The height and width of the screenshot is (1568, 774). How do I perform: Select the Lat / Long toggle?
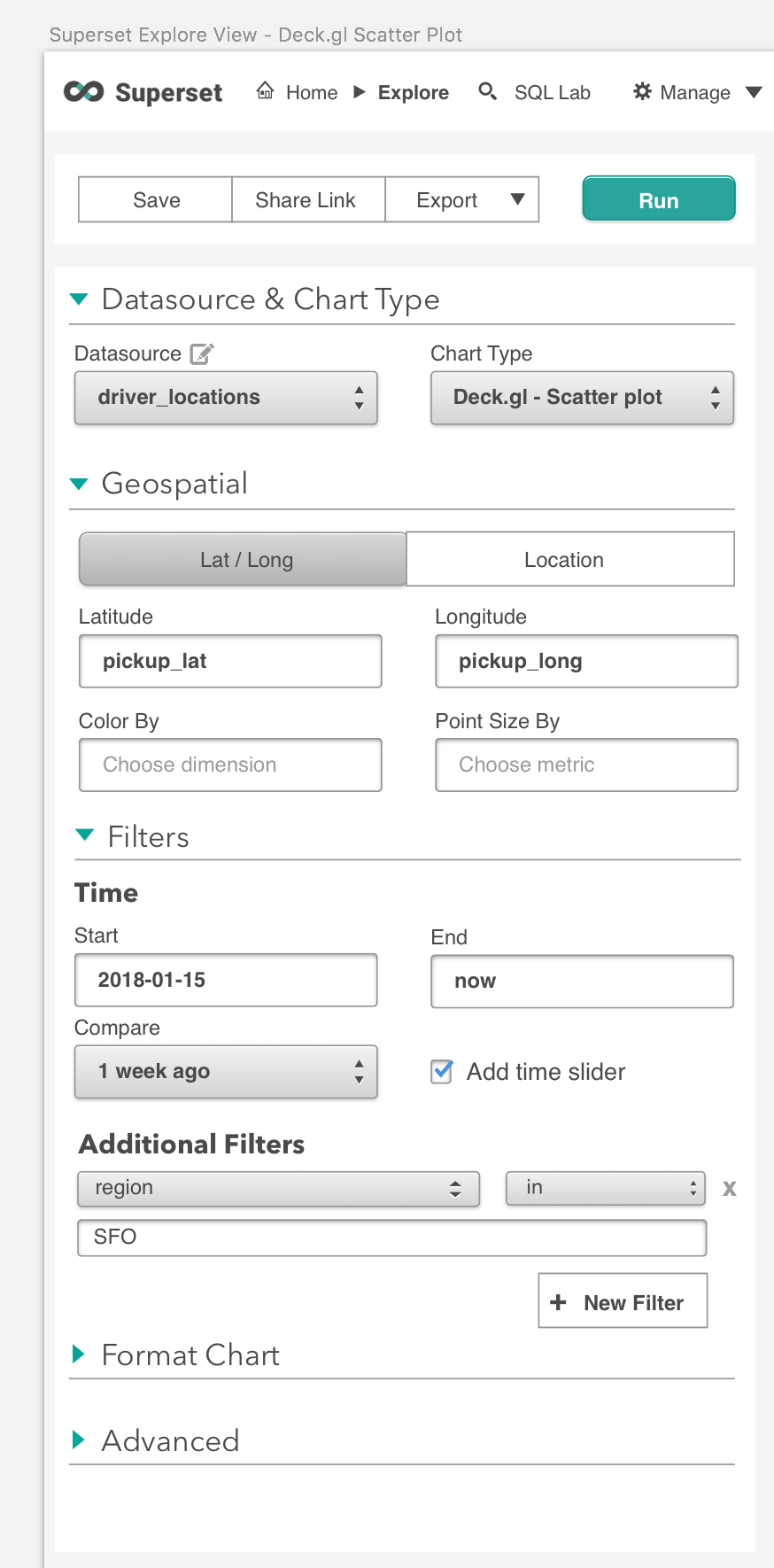click(x=242, y=559)
